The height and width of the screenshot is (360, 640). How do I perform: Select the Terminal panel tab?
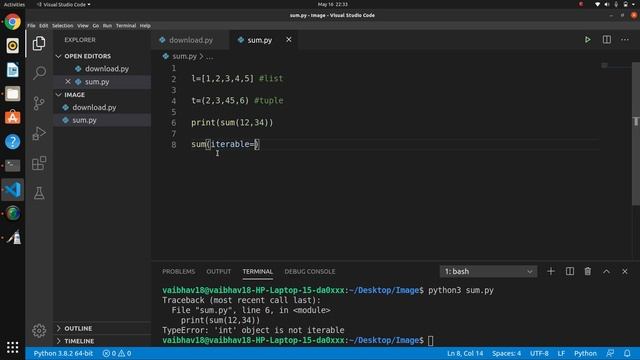(x=258, y=271)
